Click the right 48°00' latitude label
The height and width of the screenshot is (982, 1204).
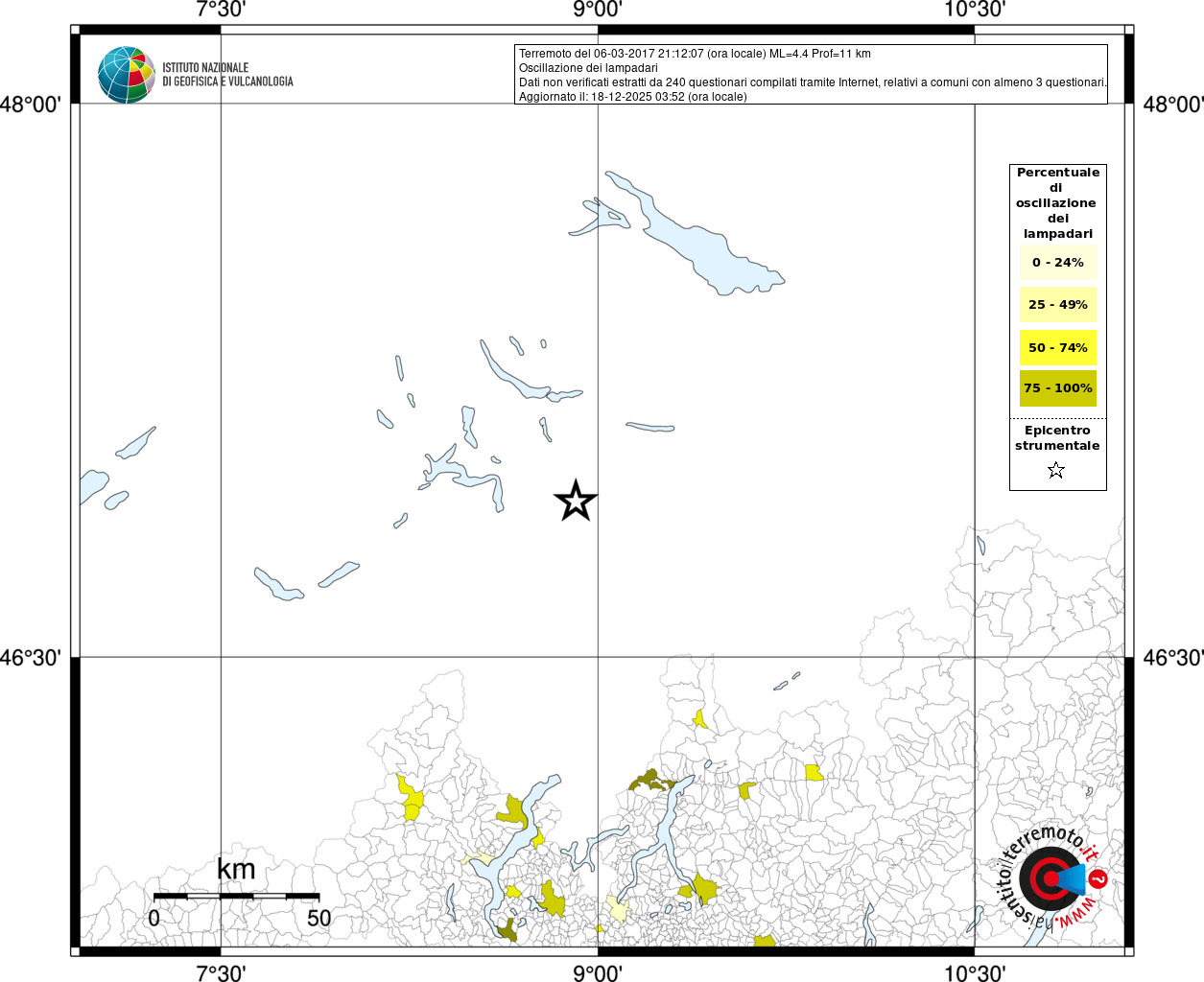(x=1172, y=104)
